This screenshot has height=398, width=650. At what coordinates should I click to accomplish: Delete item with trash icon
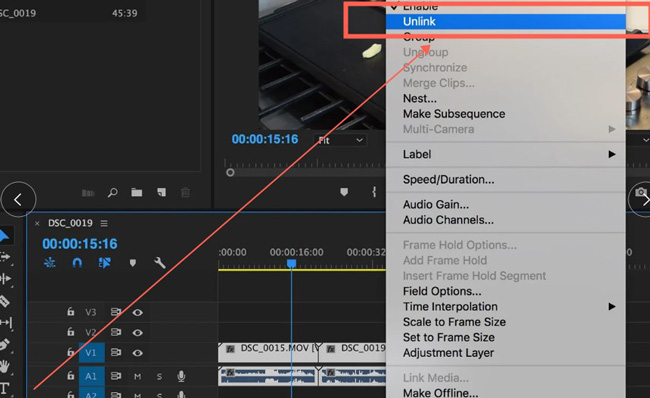185,192
